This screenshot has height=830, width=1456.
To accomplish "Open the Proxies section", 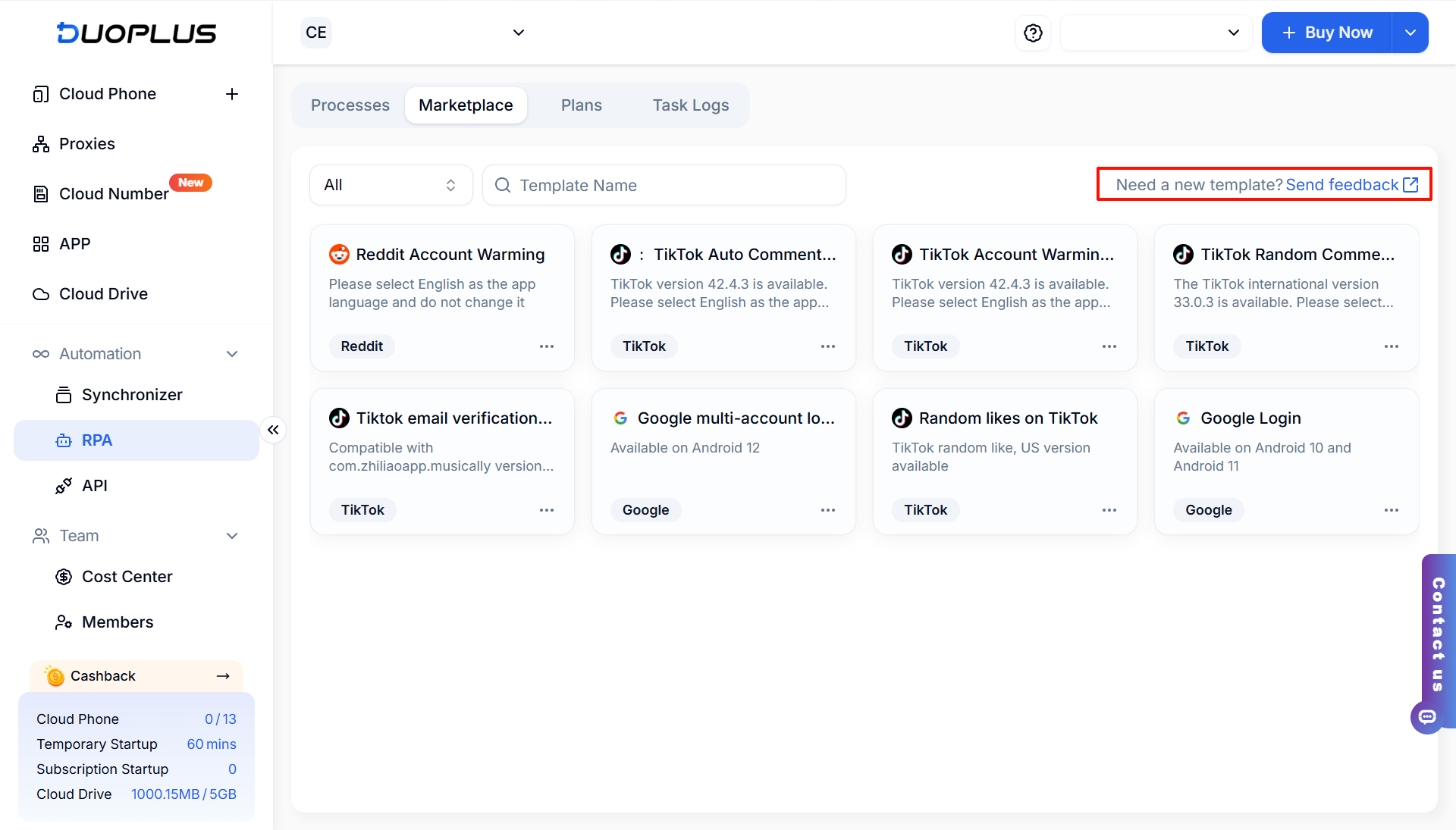I will [x=86, y=144].
